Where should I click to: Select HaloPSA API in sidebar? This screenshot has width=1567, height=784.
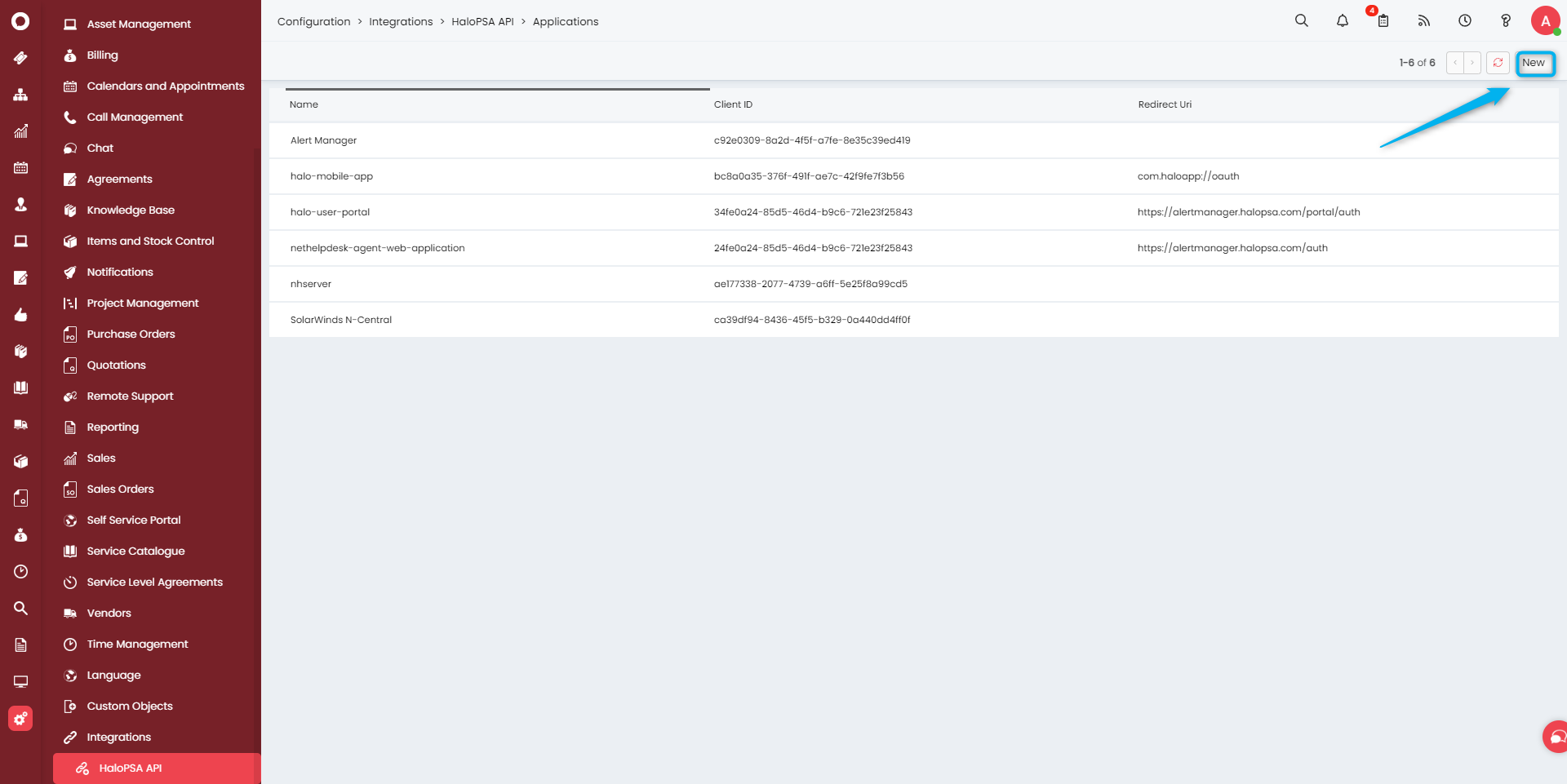[155, 768]
